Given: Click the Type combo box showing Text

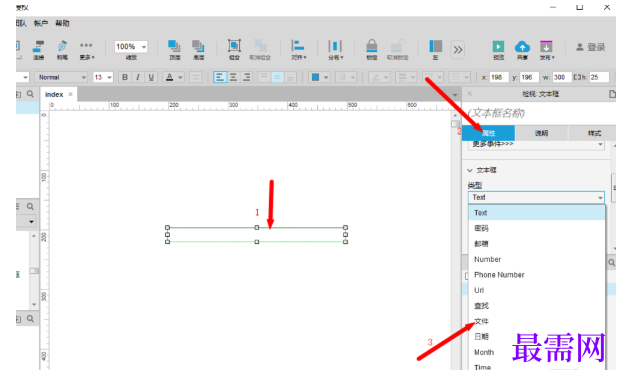Looking at the screenshot, I should (536, 197).
